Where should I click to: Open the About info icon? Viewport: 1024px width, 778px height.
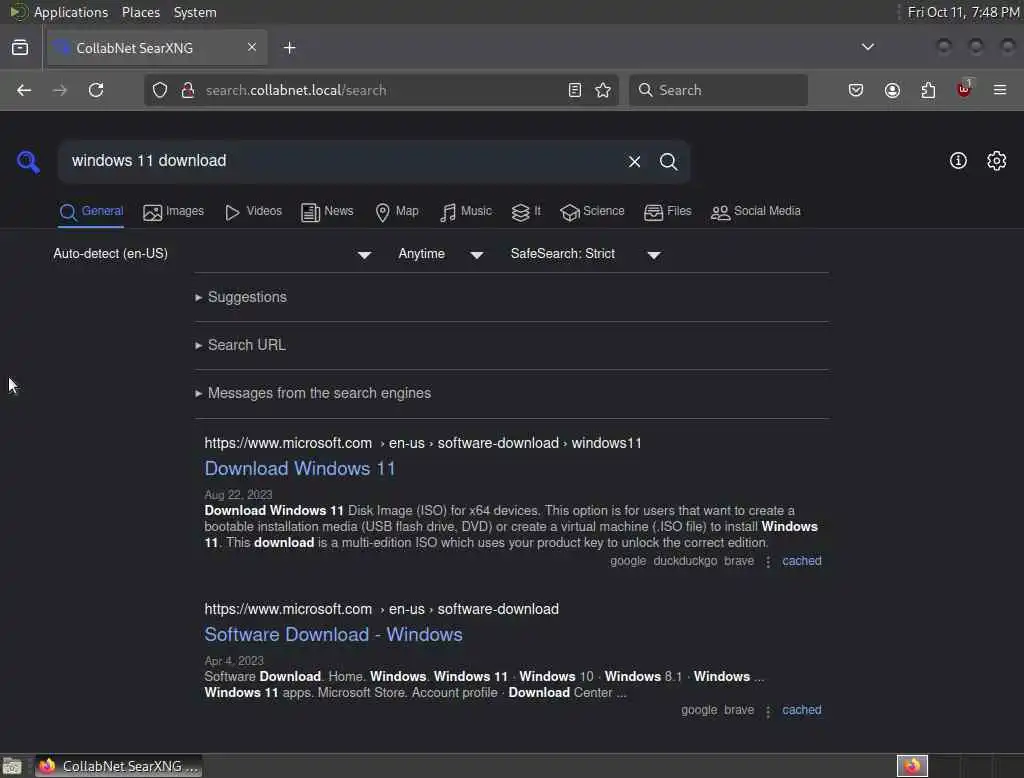958,161
